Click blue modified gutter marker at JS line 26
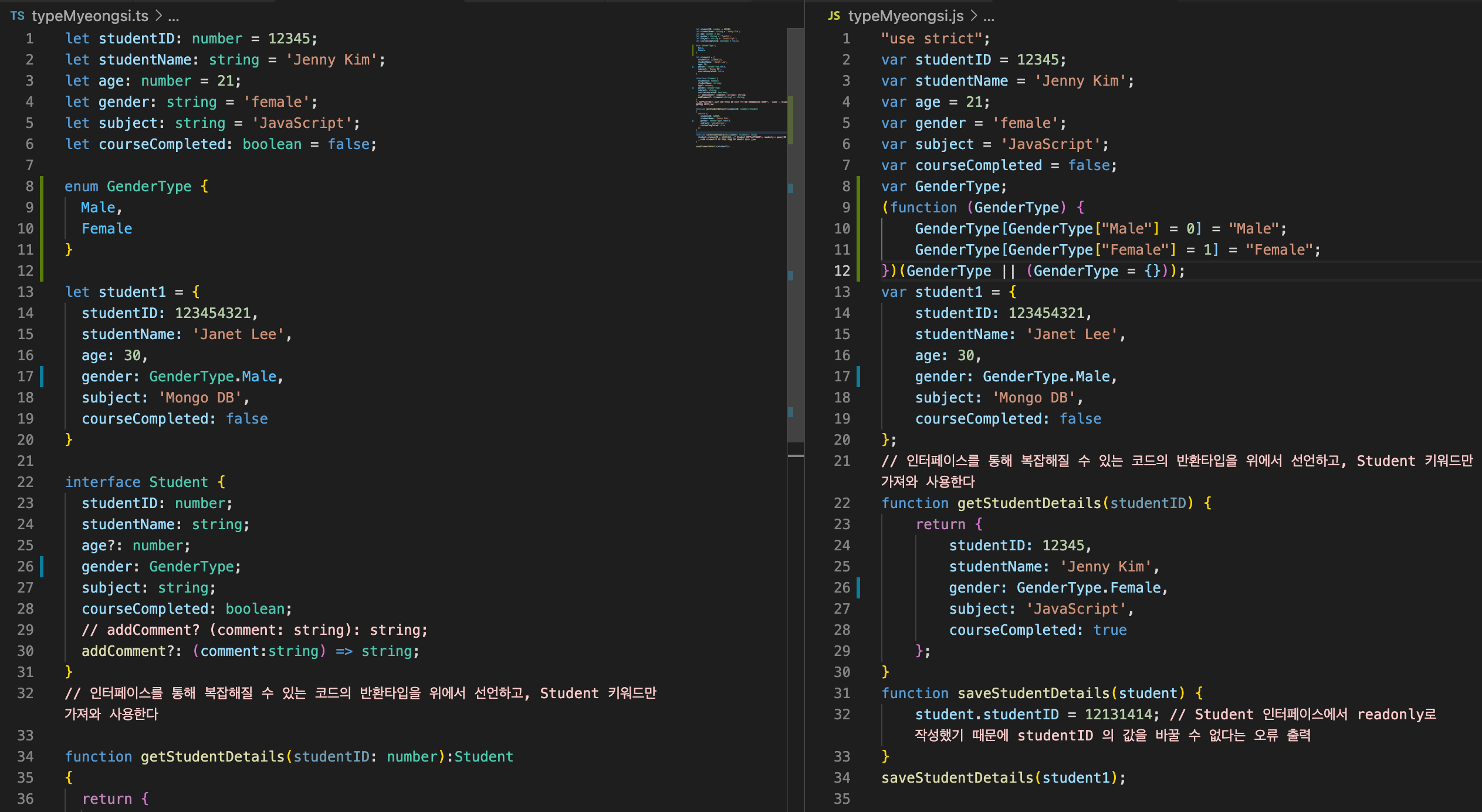Image resolution: width=1482 pixels, height=812 pixels. coord(858,588)
